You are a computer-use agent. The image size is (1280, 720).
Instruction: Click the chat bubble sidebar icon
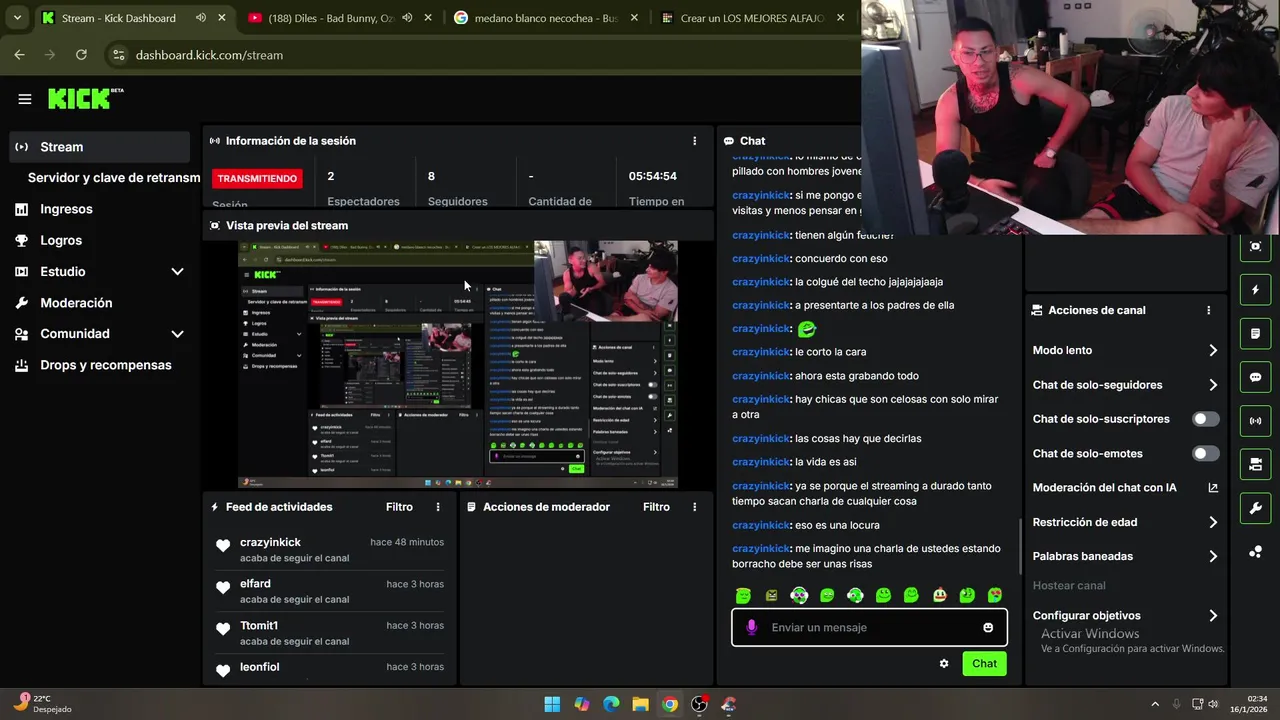[1255, 377]
